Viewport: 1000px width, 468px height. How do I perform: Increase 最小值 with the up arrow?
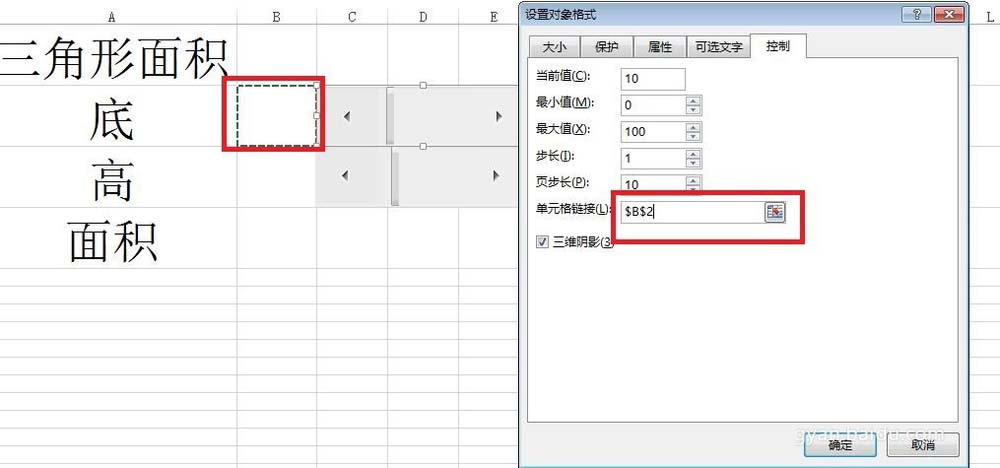(694, 100)
